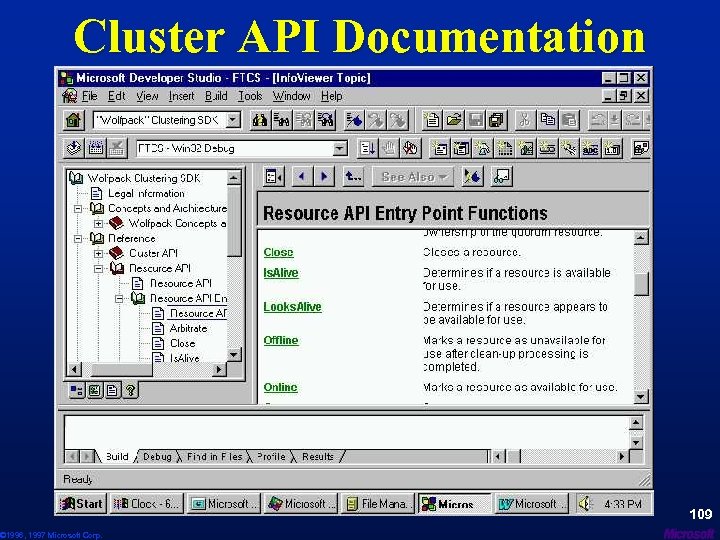Expand the Wolfpack Concepts book node

click(98, 224)
